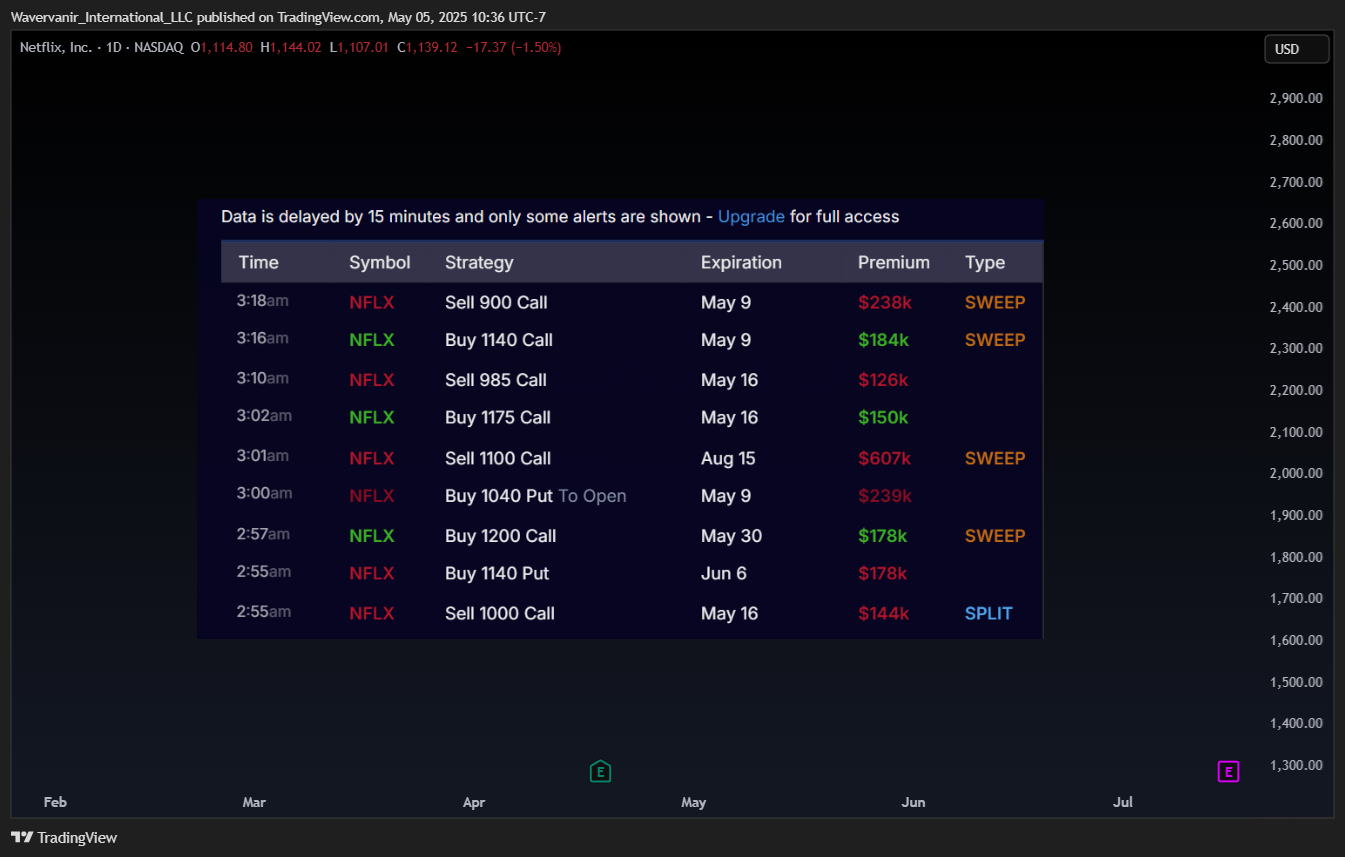Click the Jul label on time axis
Viewport: 1345px width, 857px height.
tap(1123, 802)
